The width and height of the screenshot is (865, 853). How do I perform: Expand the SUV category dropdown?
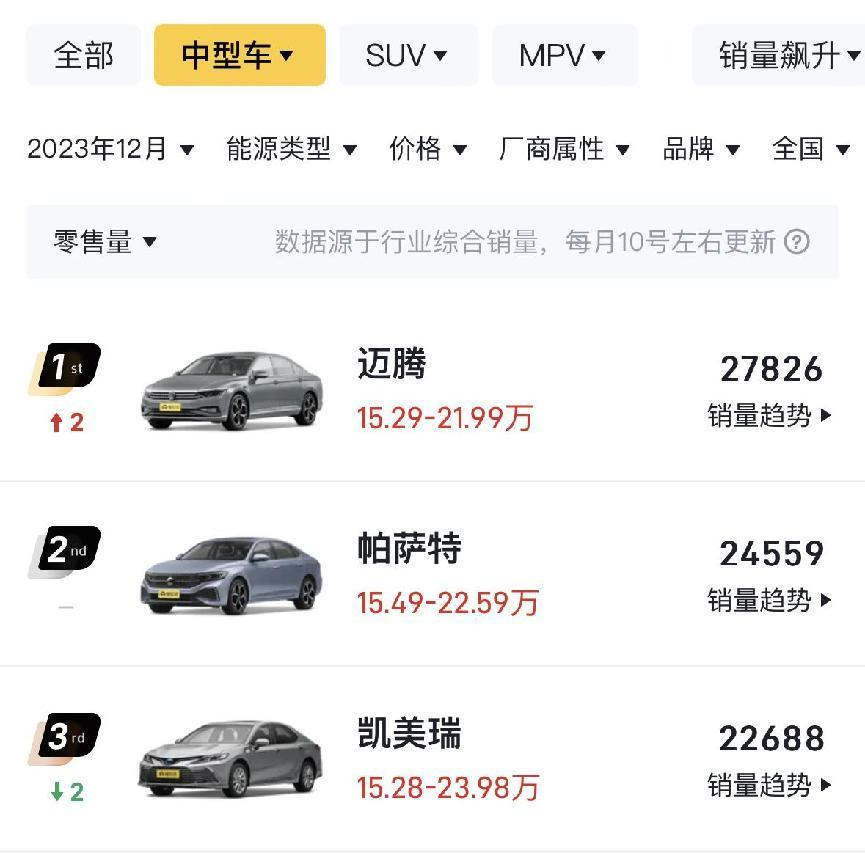tap(409, 55)
